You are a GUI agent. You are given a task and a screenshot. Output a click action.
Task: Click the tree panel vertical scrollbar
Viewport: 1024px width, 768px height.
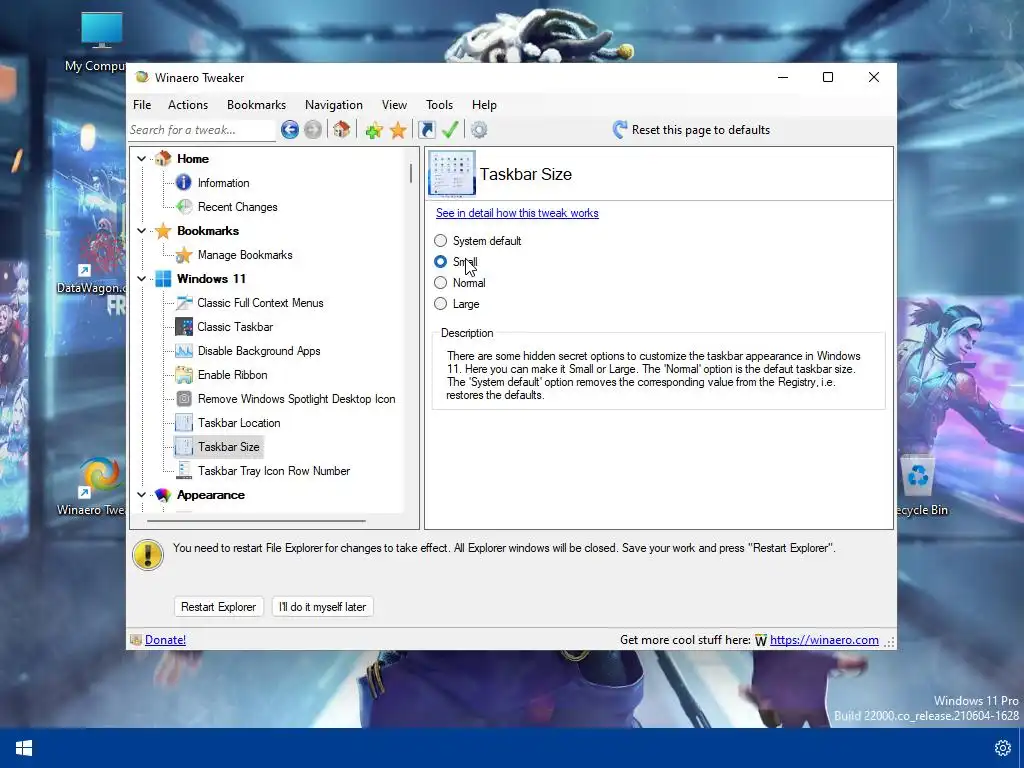411,174
